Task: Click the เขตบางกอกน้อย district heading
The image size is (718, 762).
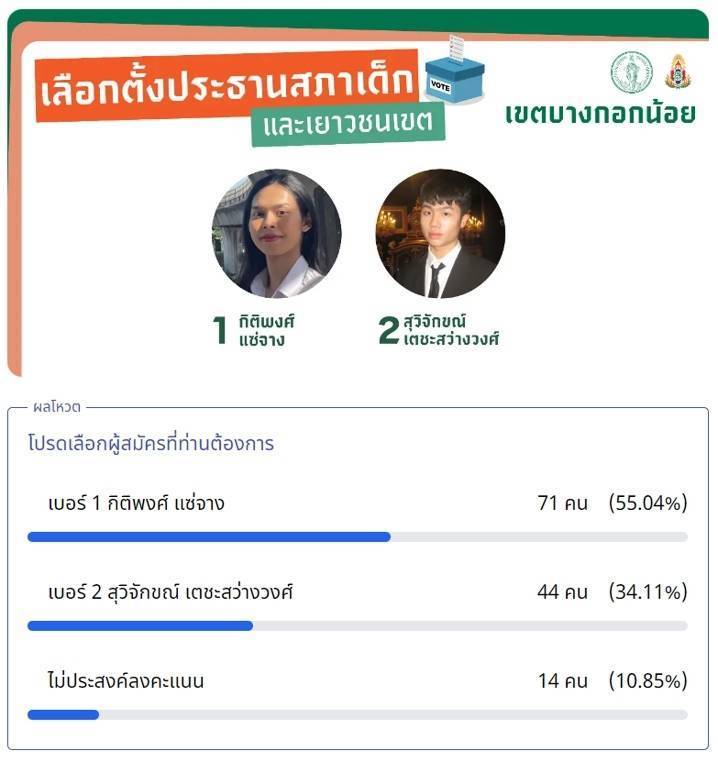Action: tap(600, 114)
